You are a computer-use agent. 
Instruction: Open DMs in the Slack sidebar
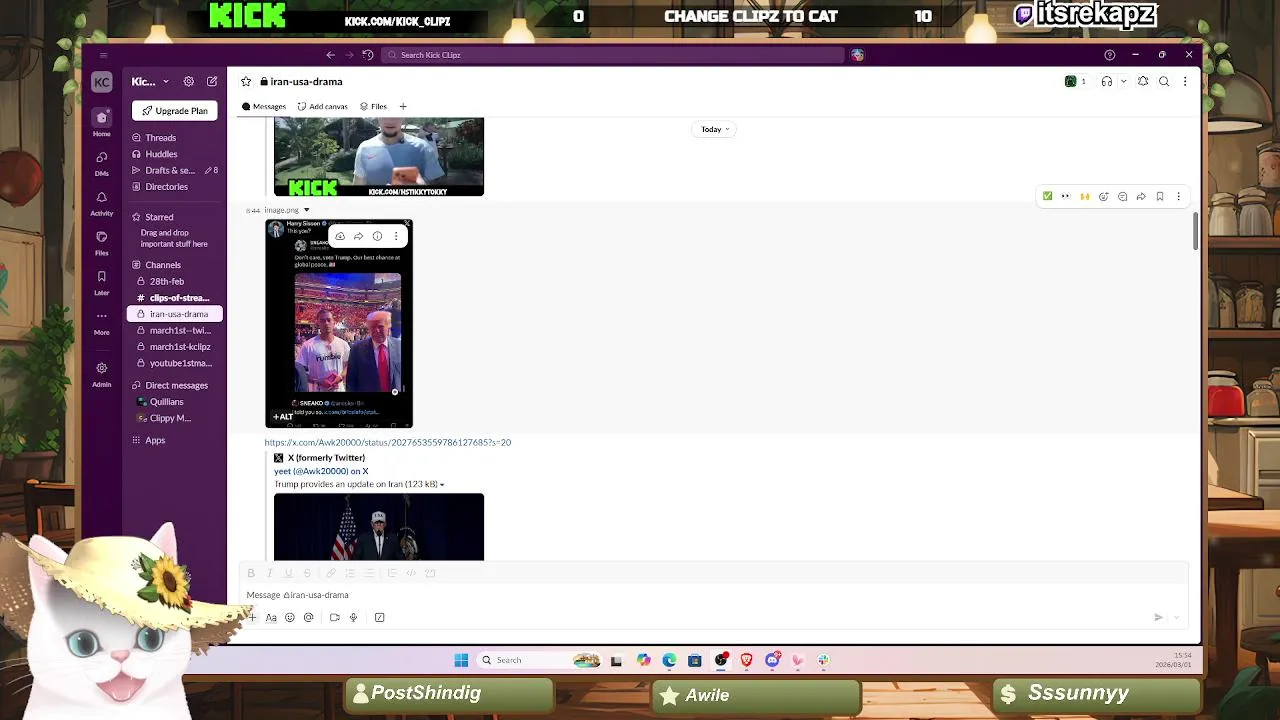click(x=101, y=162)
